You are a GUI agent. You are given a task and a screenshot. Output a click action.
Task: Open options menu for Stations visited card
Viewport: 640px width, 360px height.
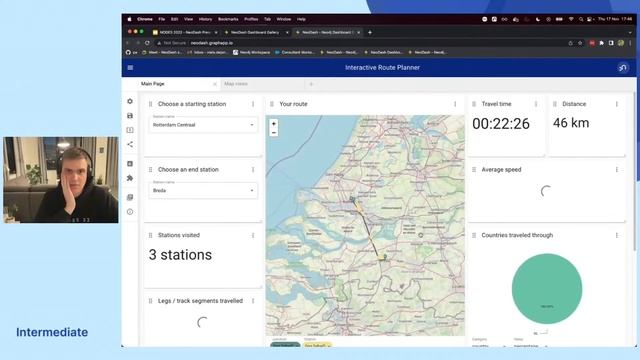(x=253, y=236)
